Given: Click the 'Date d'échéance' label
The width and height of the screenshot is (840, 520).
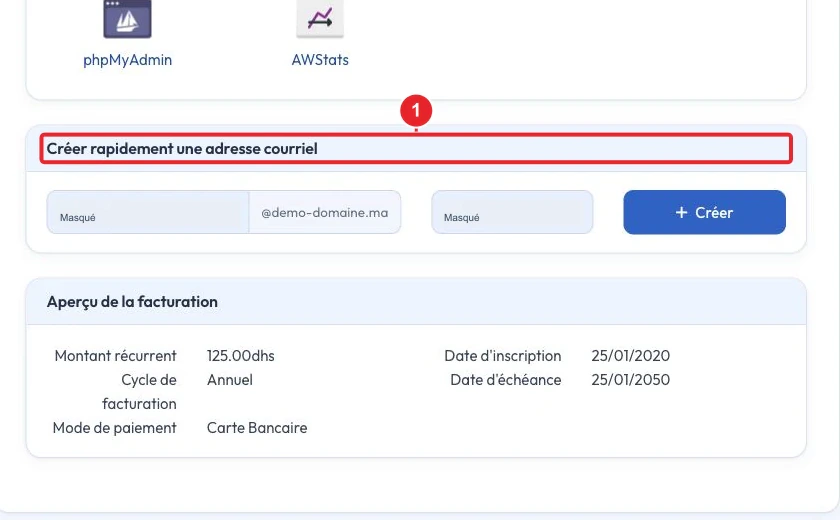Looking at the screenshot, I should [x=506, y=380].
